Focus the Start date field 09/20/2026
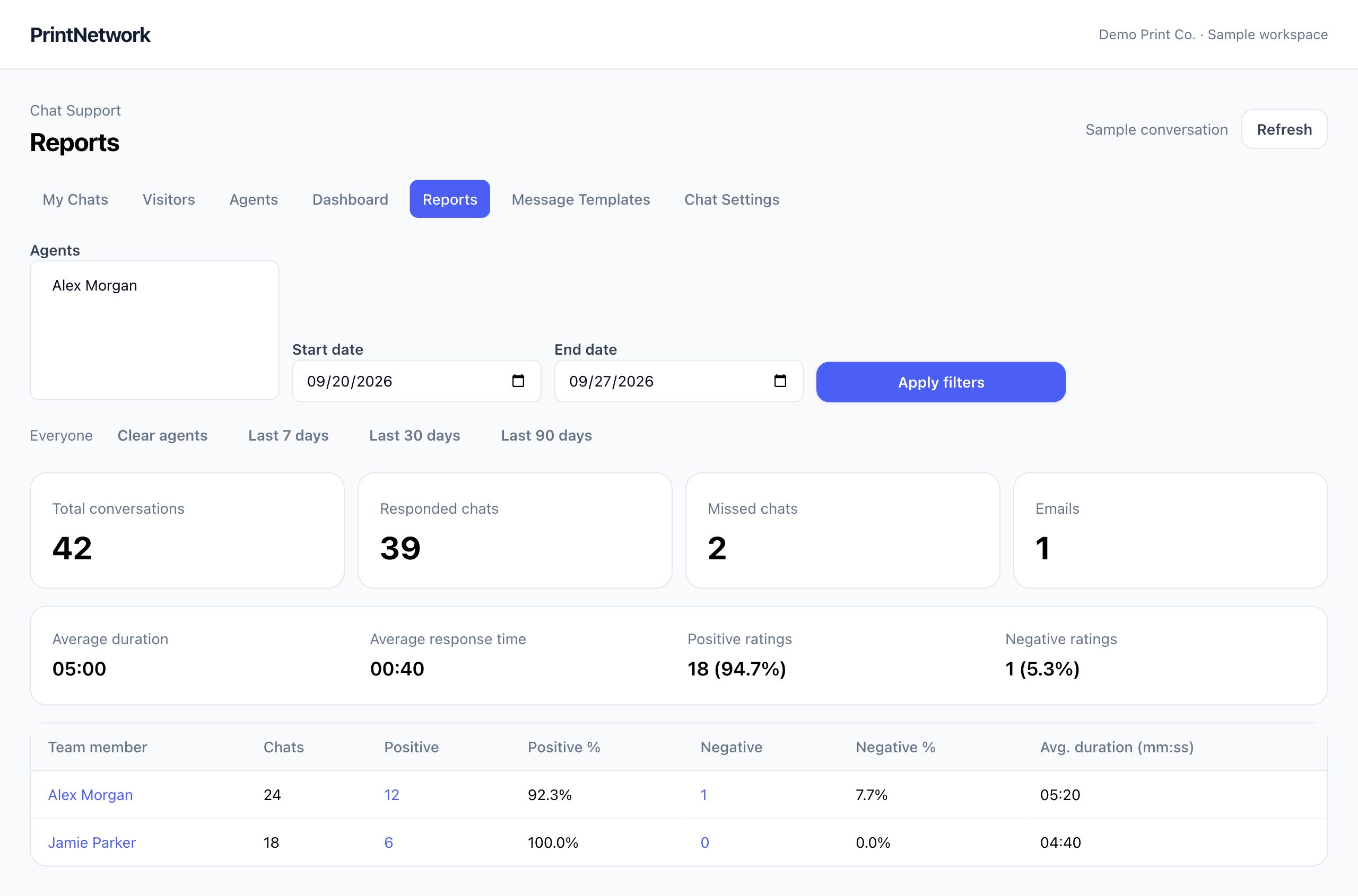This screenshot has width=1358, height=896. click(416, 381)
